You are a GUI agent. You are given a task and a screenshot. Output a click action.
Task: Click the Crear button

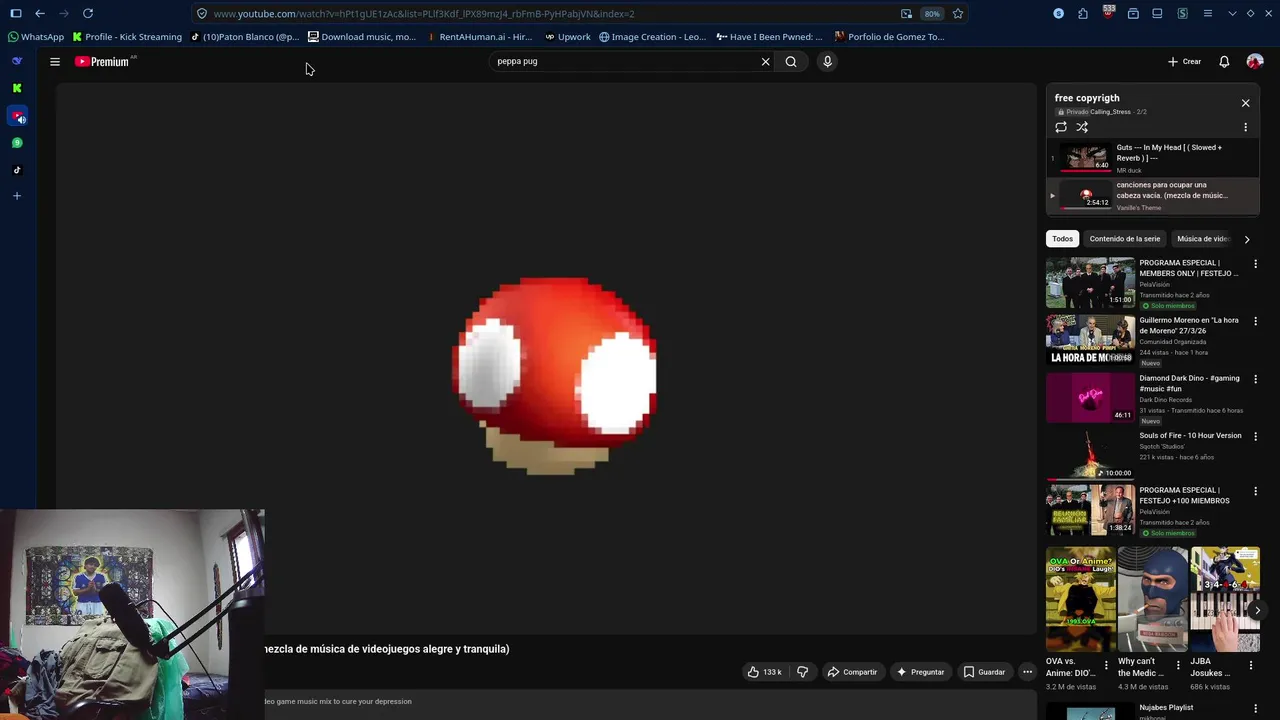tap(1184, 62)
